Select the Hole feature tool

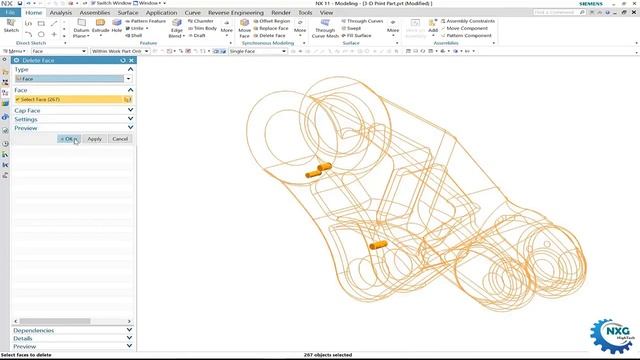click(x=117, y=26)
